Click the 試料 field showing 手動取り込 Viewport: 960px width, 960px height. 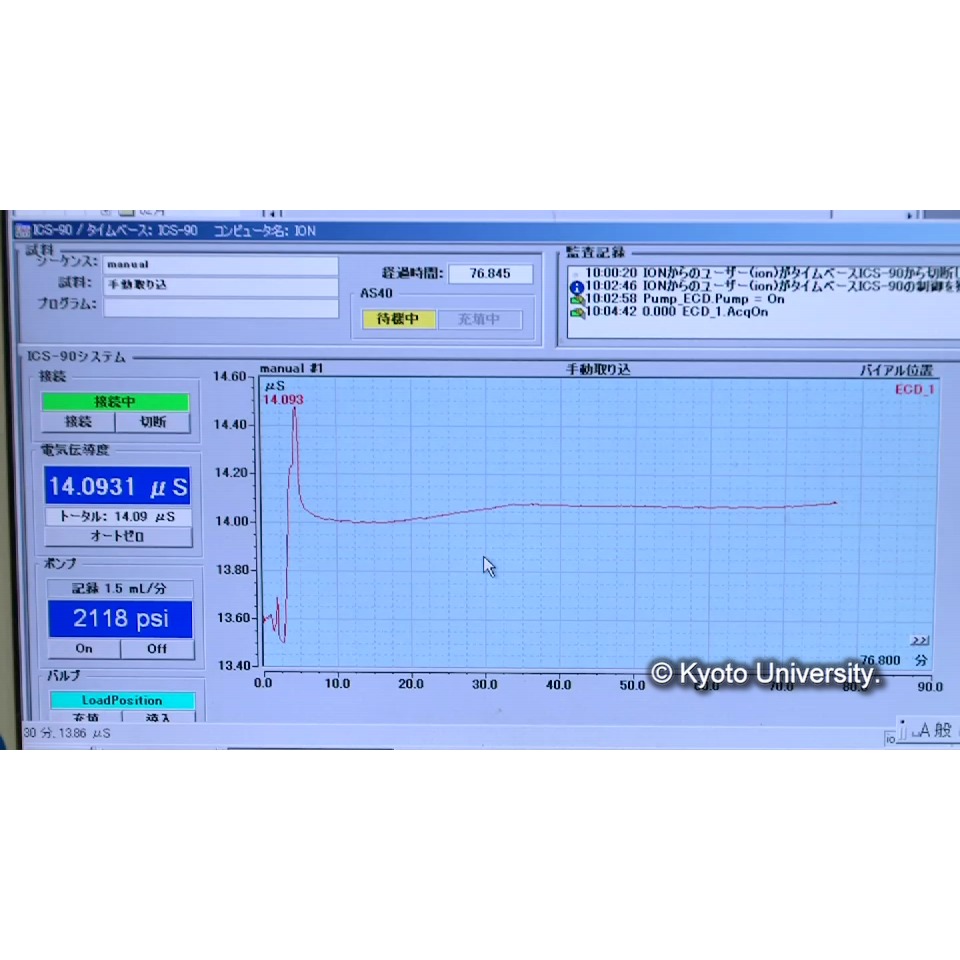point(221,285)
